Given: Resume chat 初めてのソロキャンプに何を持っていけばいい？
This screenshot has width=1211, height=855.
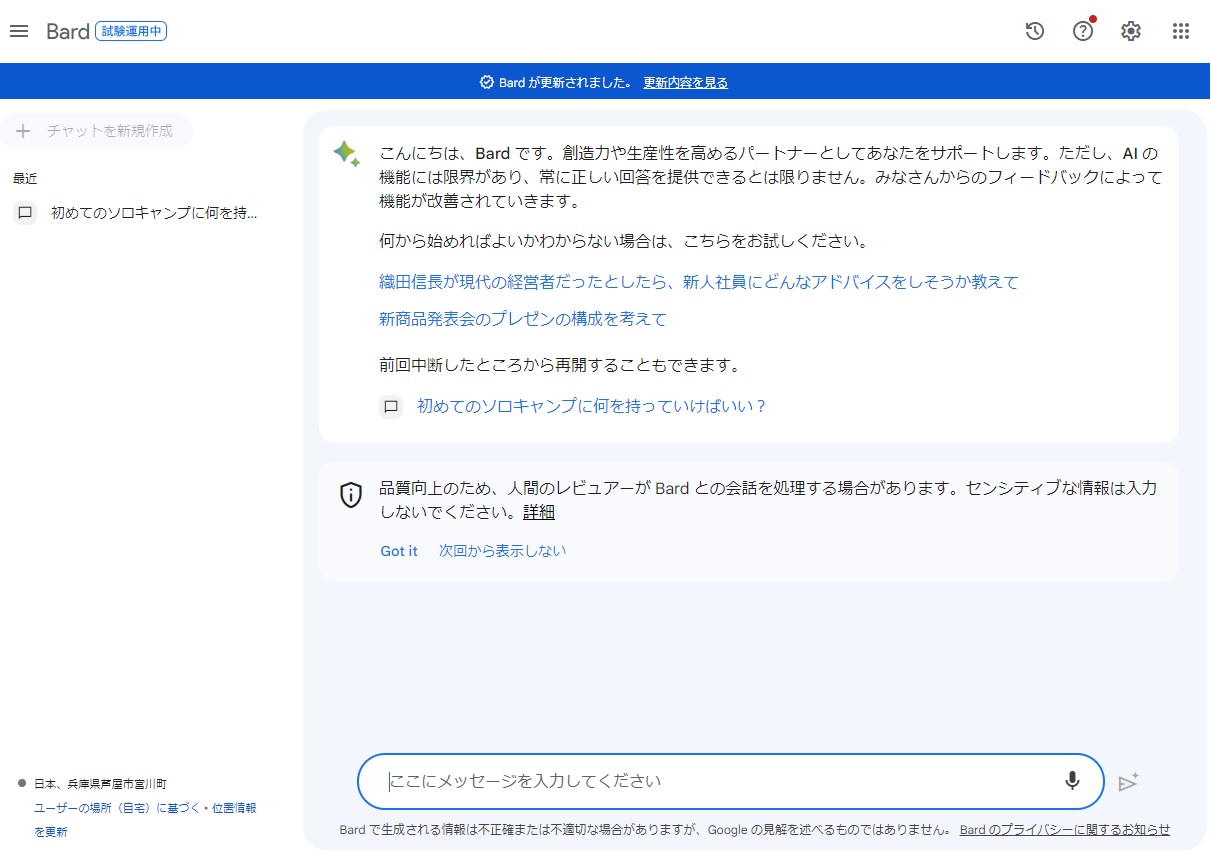Looking at the screenshot, I should 592,406.
